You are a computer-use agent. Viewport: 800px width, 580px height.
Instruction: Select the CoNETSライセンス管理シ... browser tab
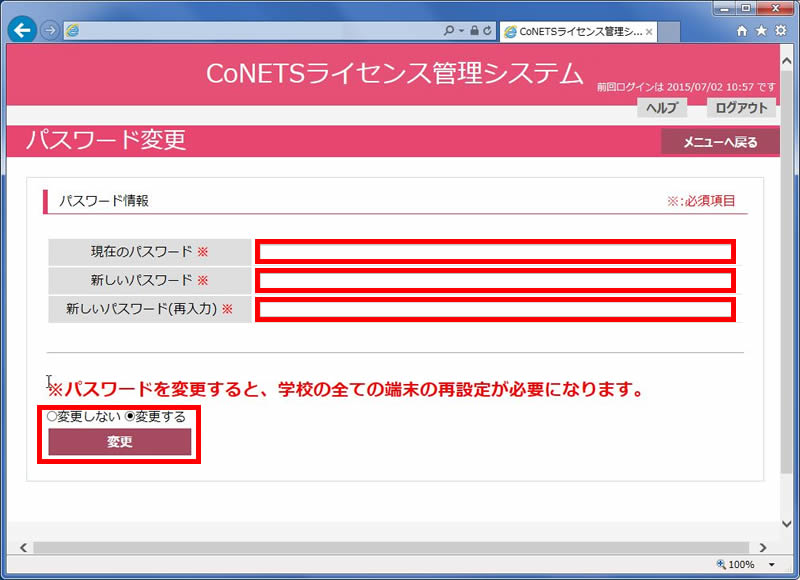[578, 32]
